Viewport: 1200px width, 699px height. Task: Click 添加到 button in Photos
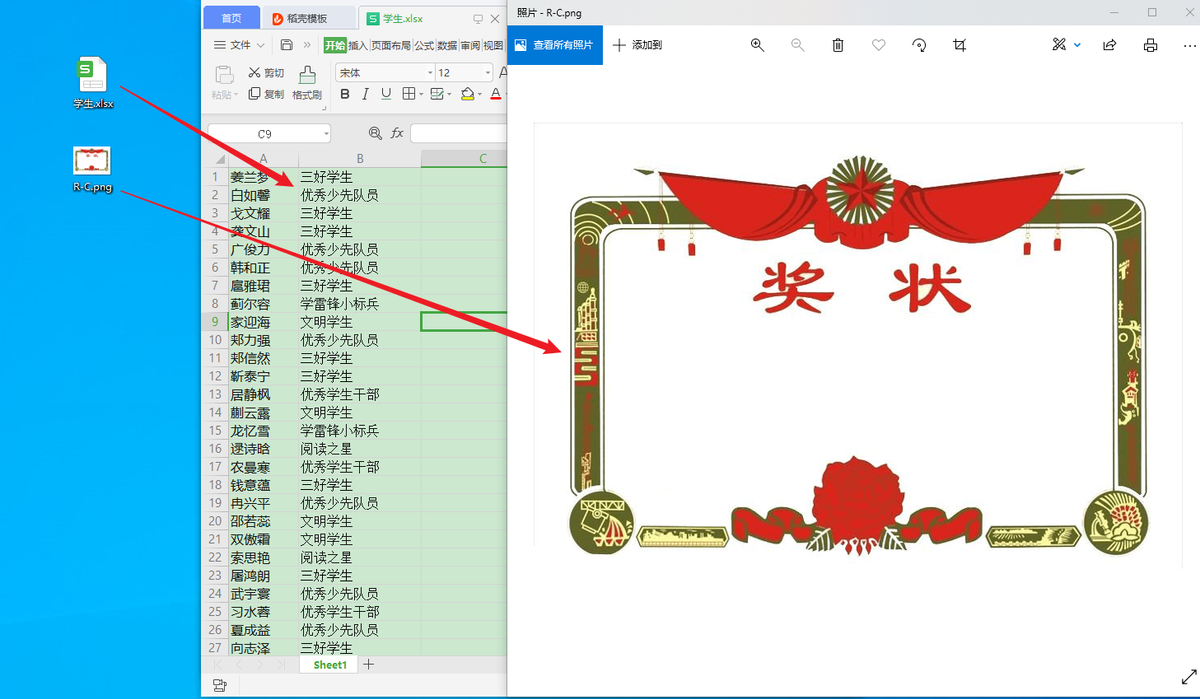tap(637, 45)
